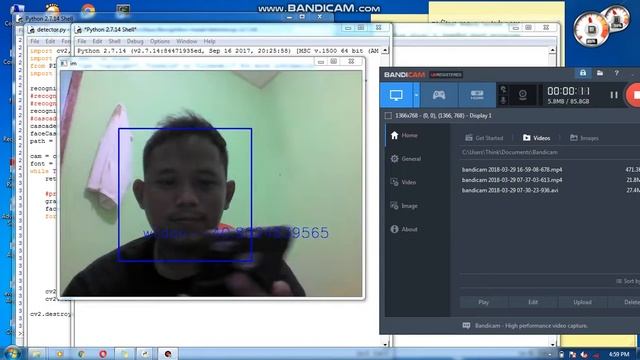Open Shell menu in Python Shell window
Viewport: 640px width, 360px height.
click(114, 41)
